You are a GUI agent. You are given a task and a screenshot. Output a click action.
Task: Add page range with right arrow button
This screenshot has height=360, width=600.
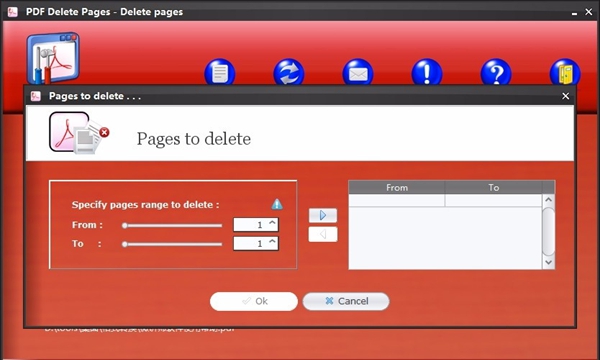point(323,215)
